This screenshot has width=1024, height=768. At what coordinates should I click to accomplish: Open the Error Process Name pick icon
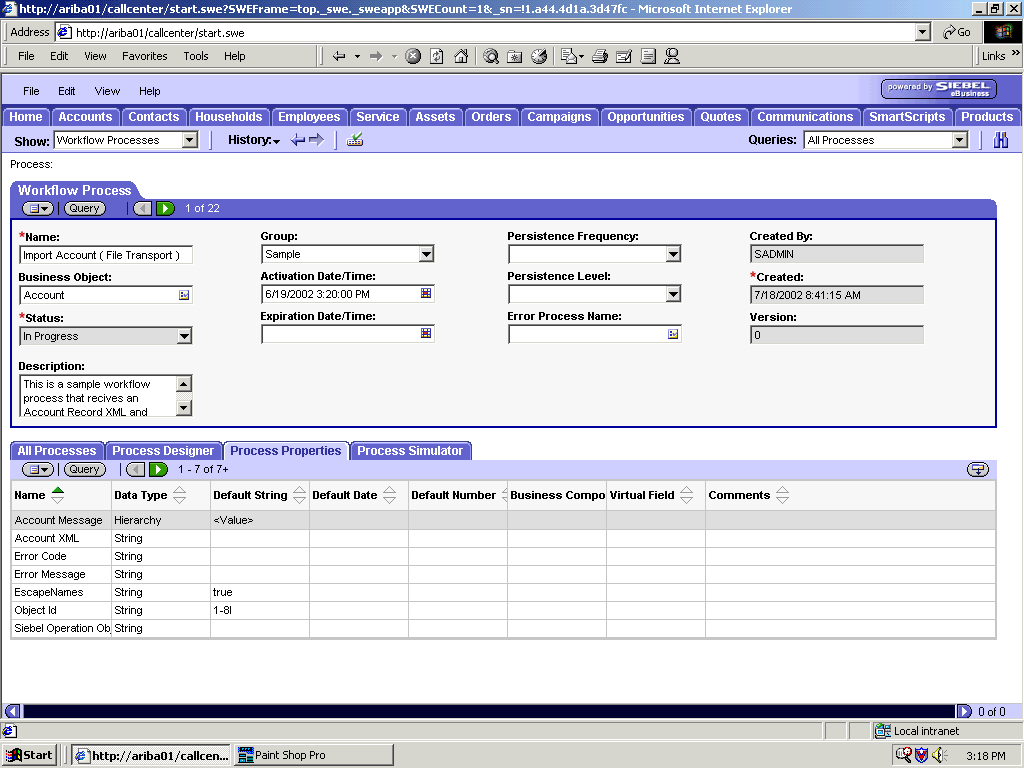click(x=673, y=333)
